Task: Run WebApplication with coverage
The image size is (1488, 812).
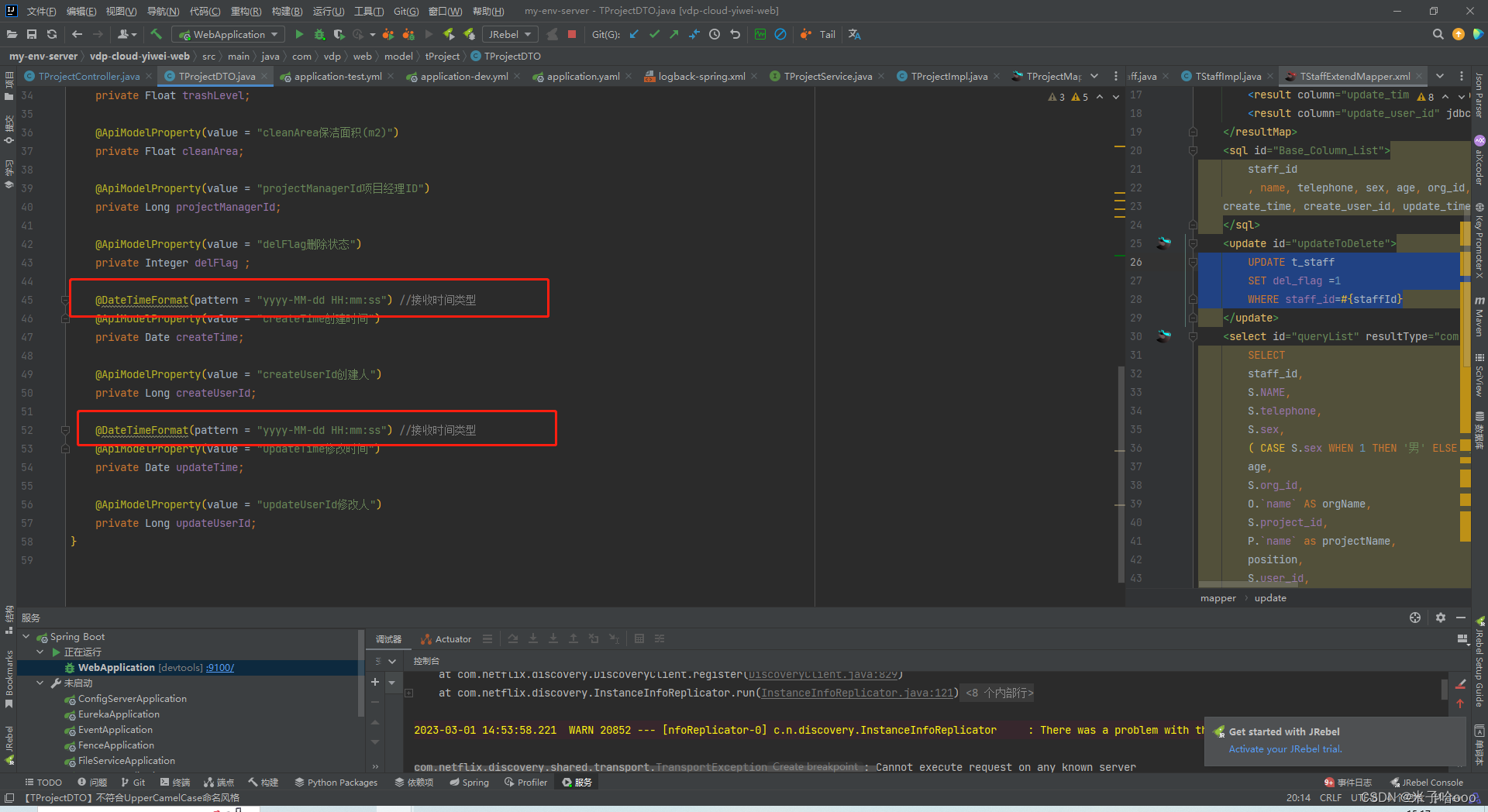Action: pyautogui.click(x=339, y=34)
